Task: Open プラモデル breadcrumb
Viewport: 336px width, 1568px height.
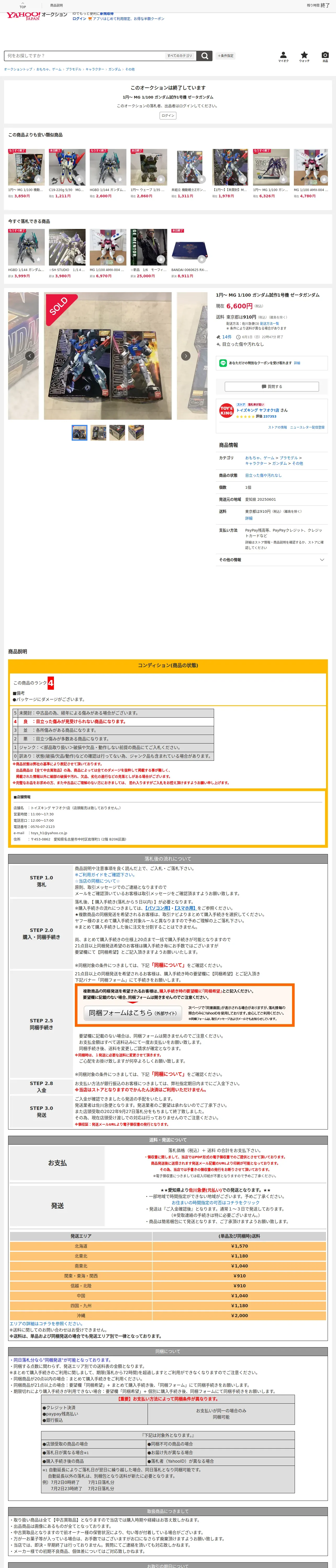Action: [73, 70]
